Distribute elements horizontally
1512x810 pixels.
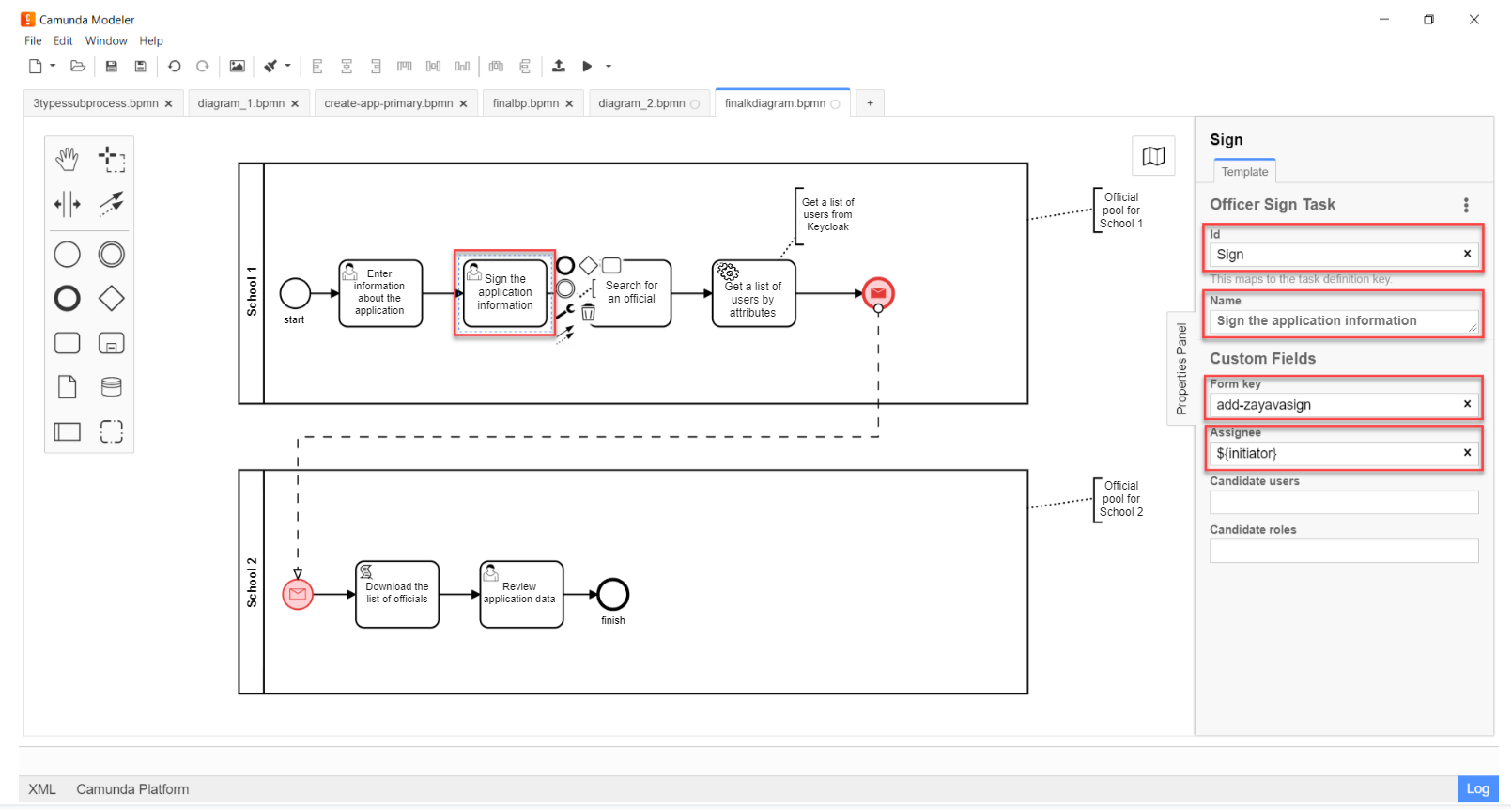point(496,66)
